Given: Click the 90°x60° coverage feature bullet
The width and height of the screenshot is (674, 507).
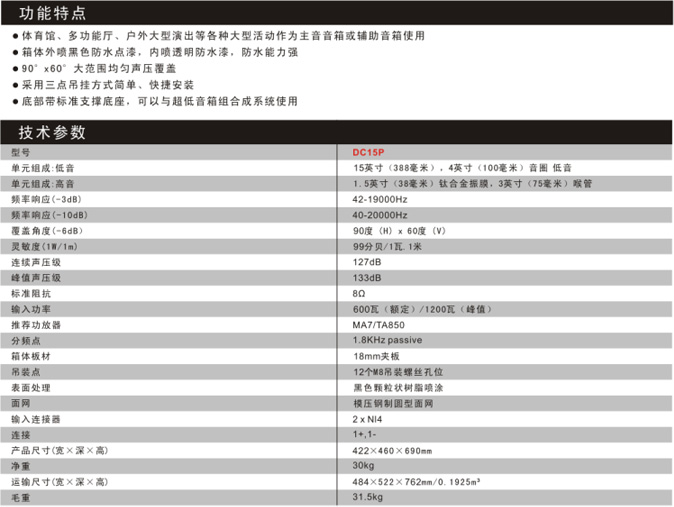Looking at the screenshot, I should click(102, 68).
